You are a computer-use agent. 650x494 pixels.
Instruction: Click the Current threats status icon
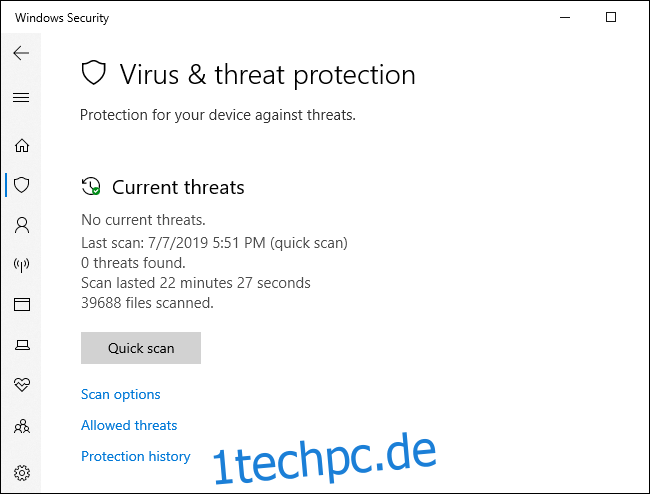pyautogui.click(x=91, y=186)
